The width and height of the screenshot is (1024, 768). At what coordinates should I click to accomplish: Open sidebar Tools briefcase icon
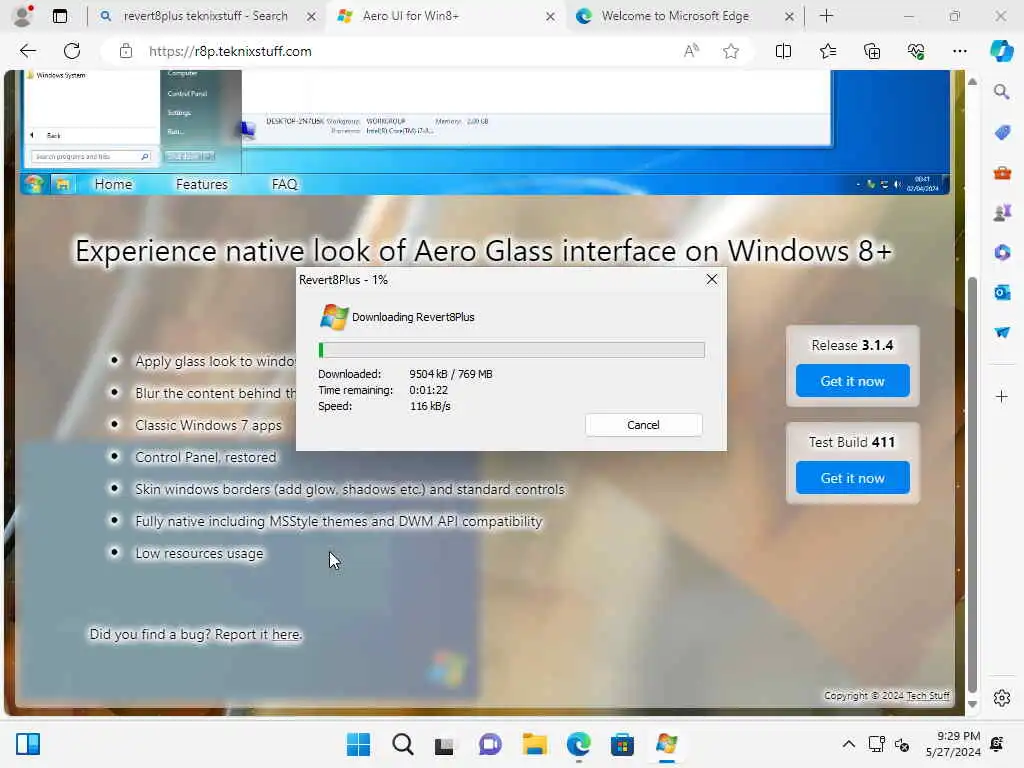pos(1002,173)
